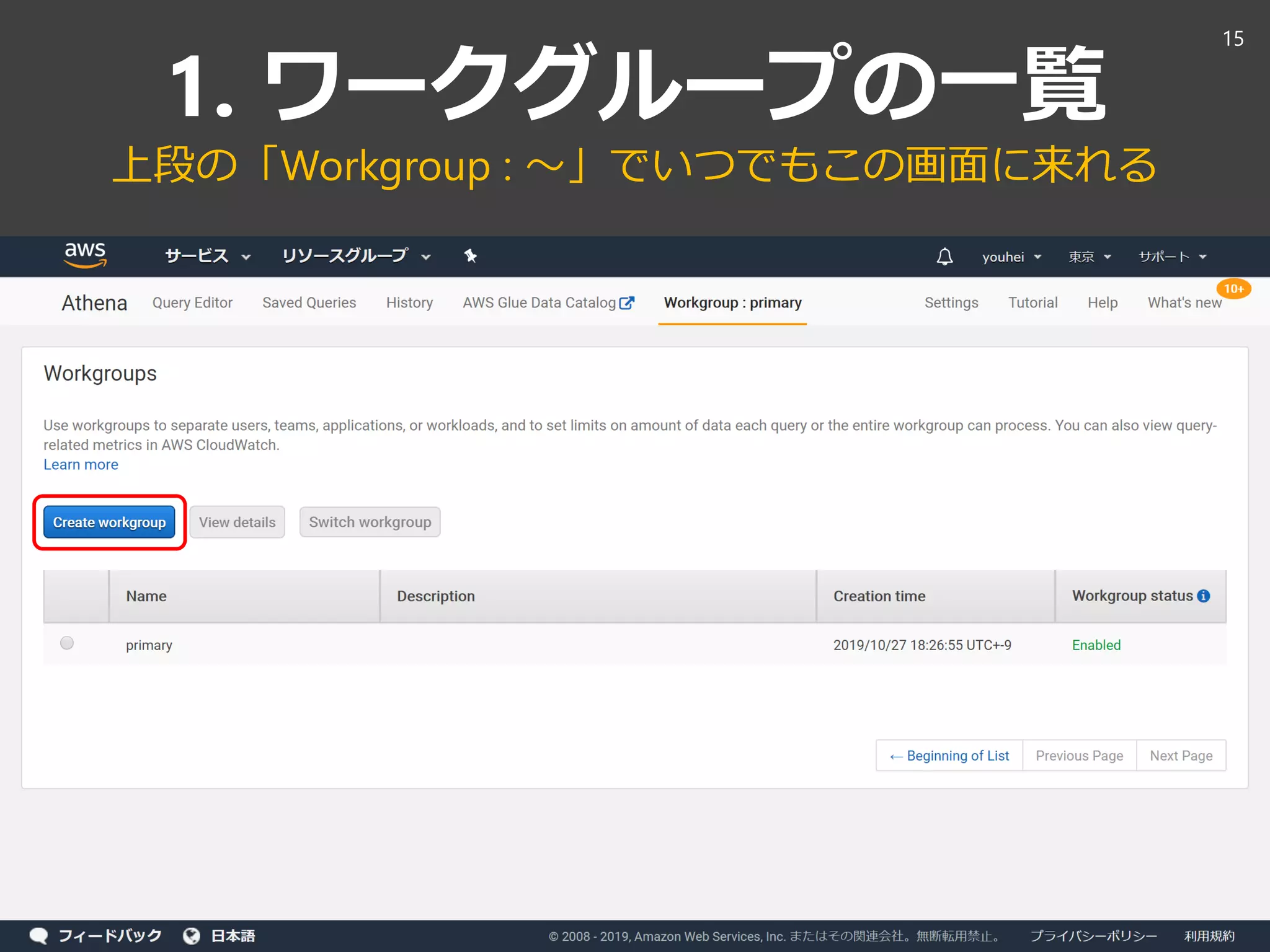Open What's new
1270x952 pixels.
1184,302
